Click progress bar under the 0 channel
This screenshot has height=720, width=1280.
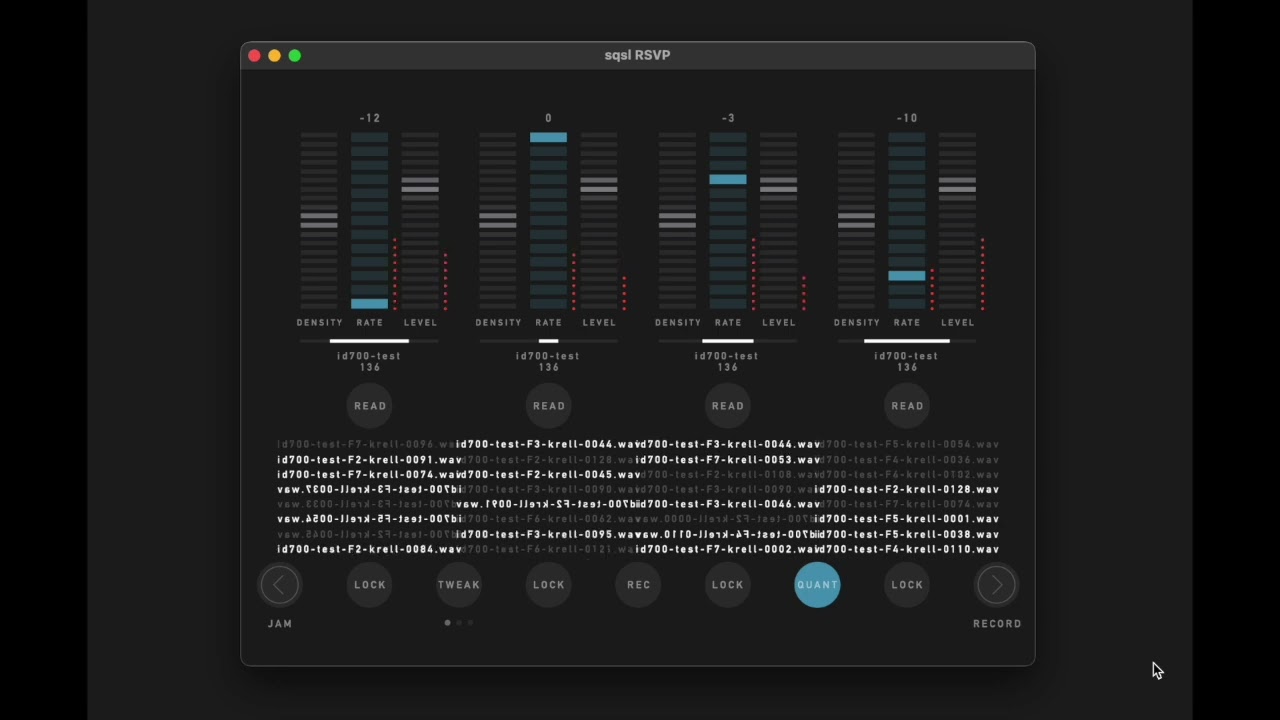click(548, 341)
